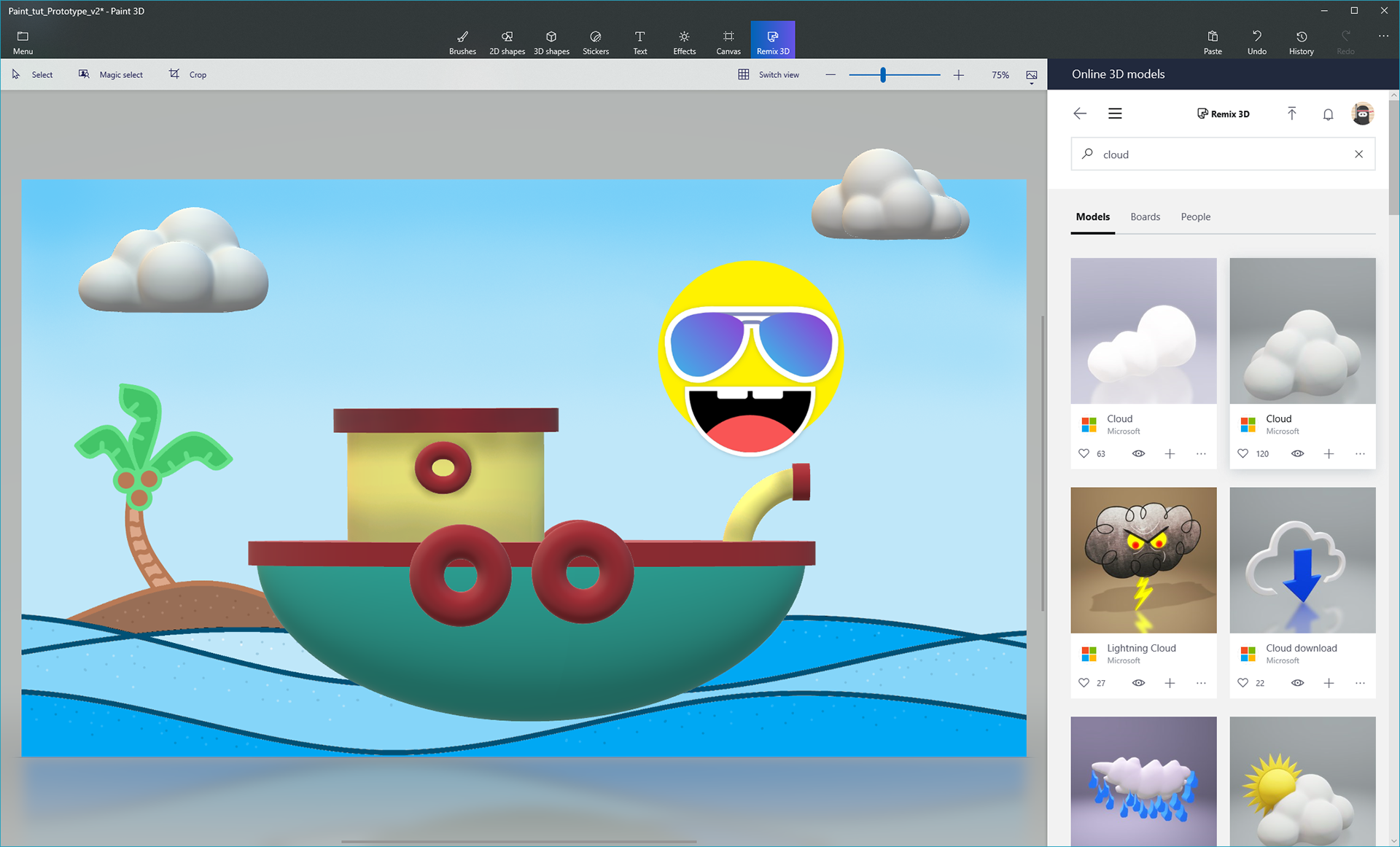Select the Text tool
Viewport: 1400px width, 847px height.
pyautogui.click(x=639, y=42)
